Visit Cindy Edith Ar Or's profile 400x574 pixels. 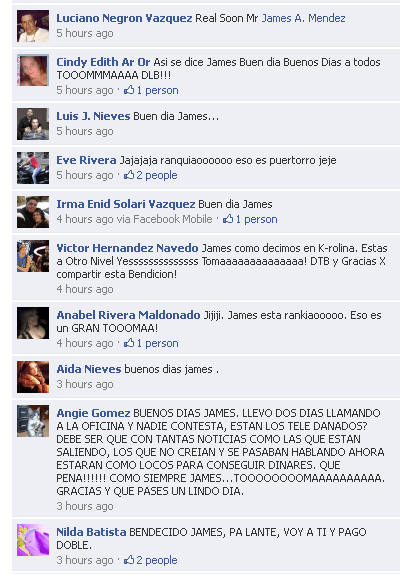point(103,62)
